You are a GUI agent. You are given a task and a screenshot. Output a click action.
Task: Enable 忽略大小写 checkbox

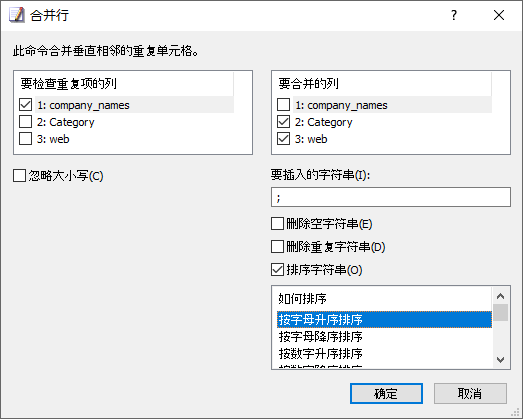pos(19,176)
